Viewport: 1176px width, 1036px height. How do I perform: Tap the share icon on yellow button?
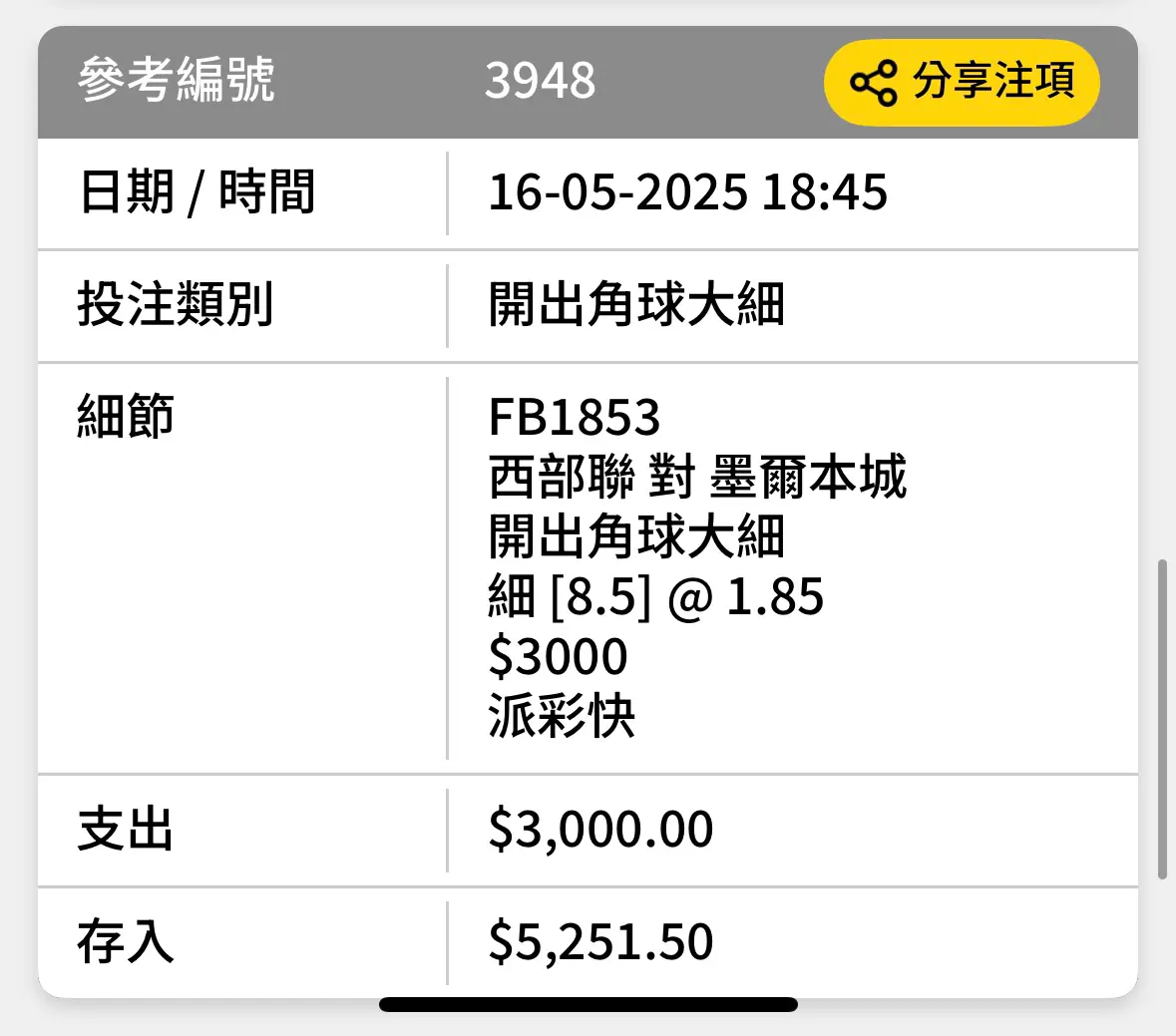[x=873, y=83]
